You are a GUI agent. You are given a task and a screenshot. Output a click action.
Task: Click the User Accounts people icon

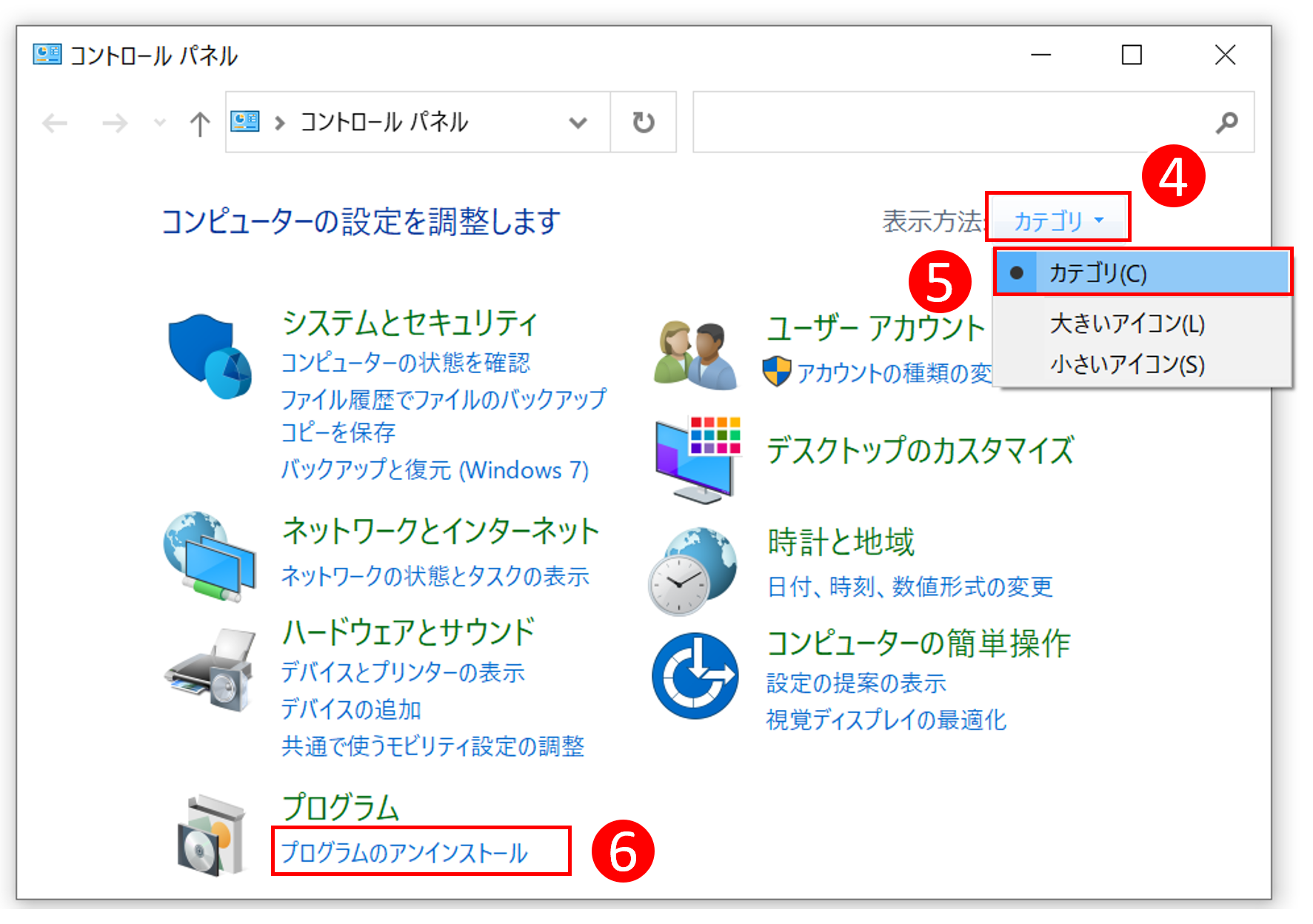pos(695,355)
